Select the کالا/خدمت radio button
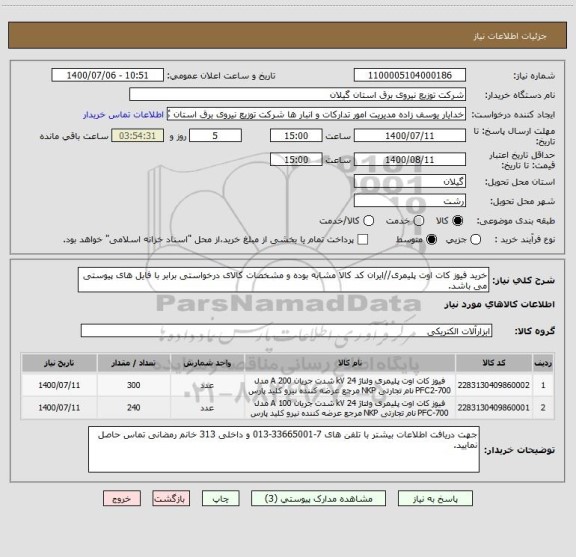The image size is (576, 557). tap(368, 220)
